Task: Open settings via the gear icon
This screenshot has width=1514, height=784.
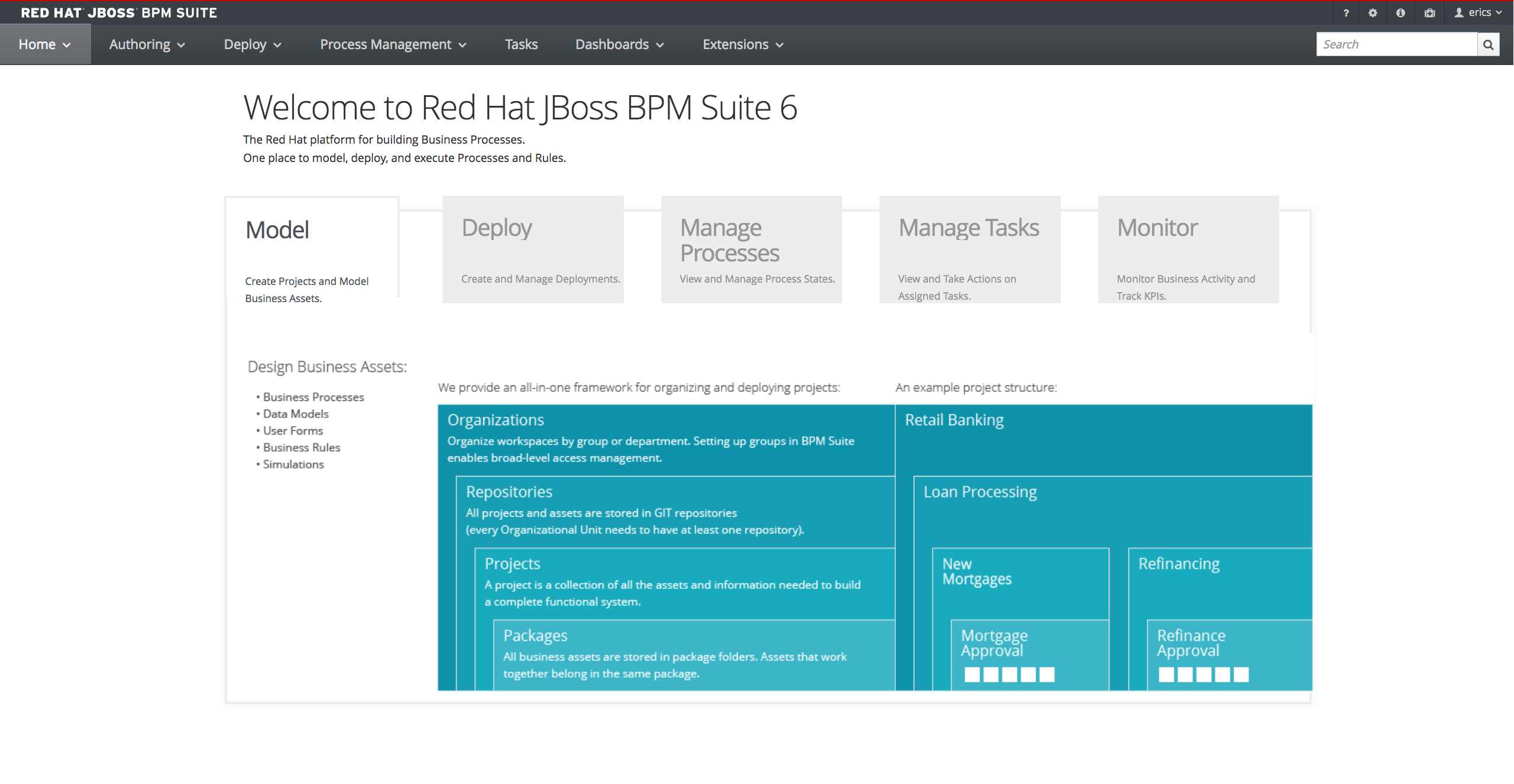Action: [1373, 12]
